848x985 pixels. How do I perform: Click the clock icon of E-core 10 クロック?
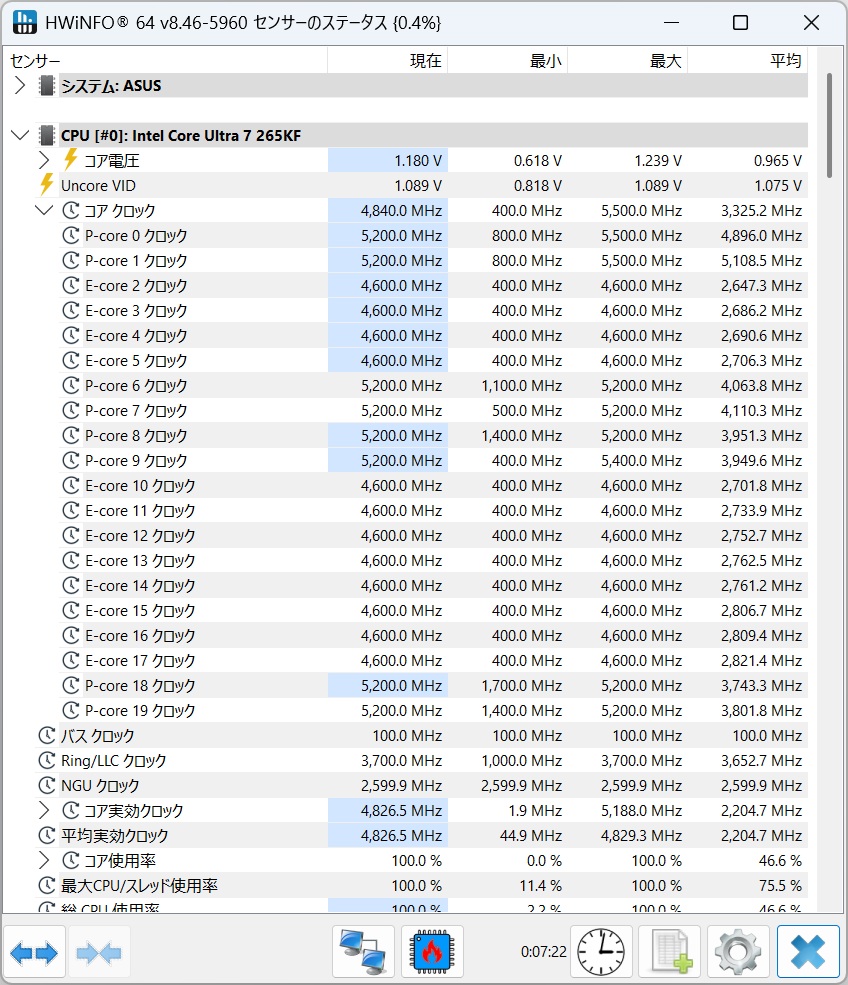tap(70, 486)
